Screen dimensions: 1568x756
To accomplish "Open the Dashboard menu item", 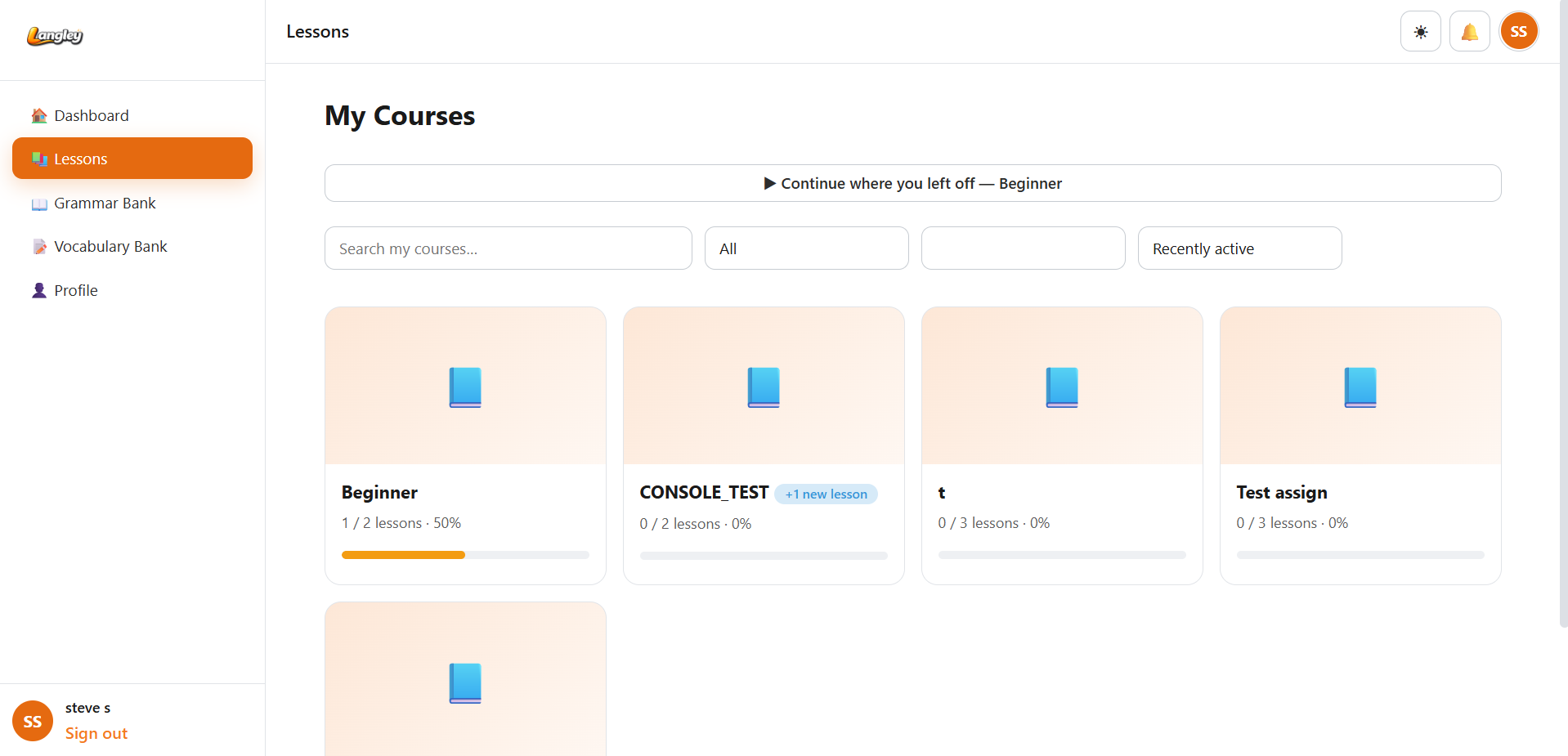I will pyautogui.click(x=132, y=116).
